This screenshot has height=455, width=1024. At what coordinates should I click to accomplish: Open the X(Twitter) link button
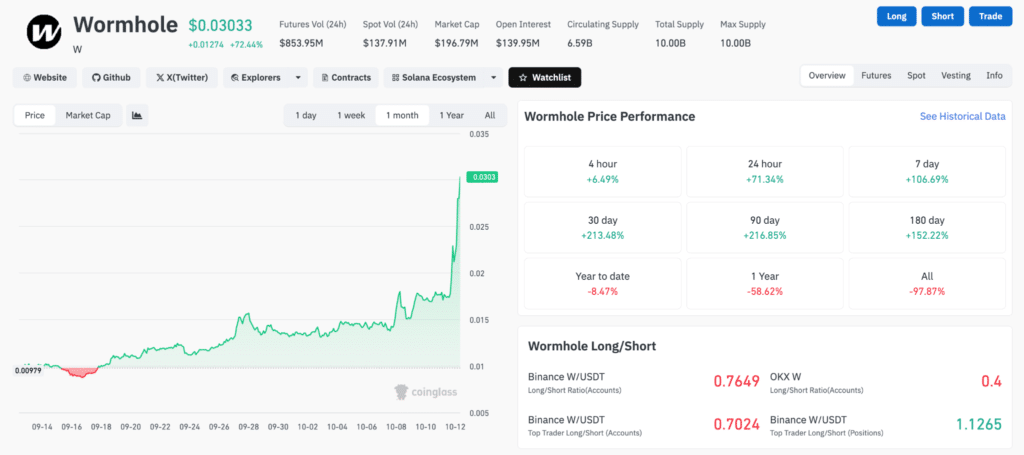(182, 77)
